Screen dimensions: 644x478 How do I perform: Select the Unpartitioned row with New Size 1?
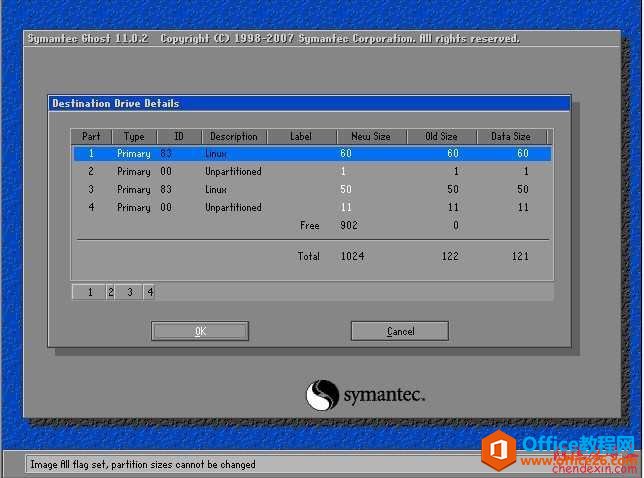313,171
